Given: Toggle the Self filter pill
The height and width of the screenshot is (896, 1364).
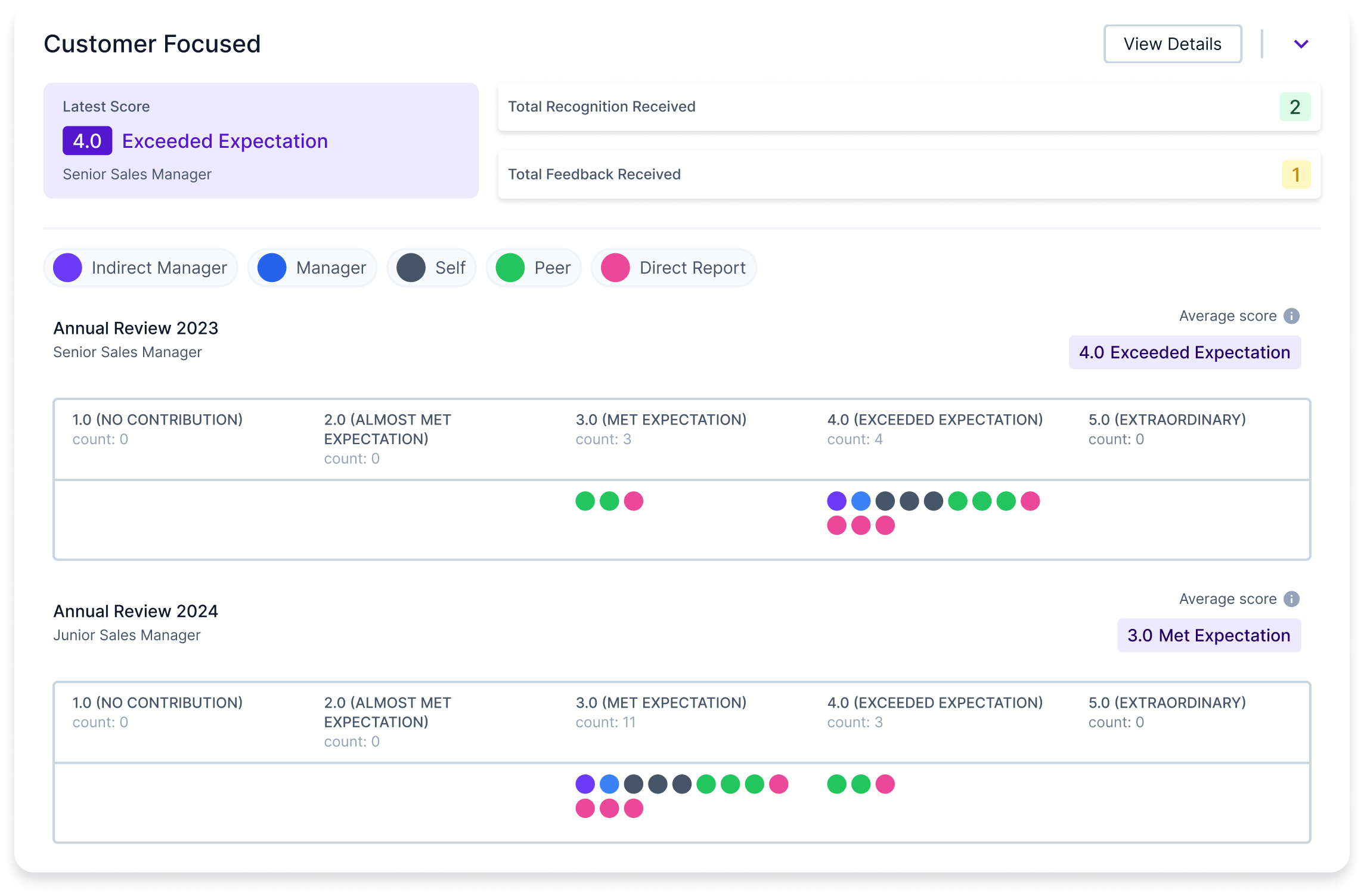Looking at the screenshot, I should point(431,268).
